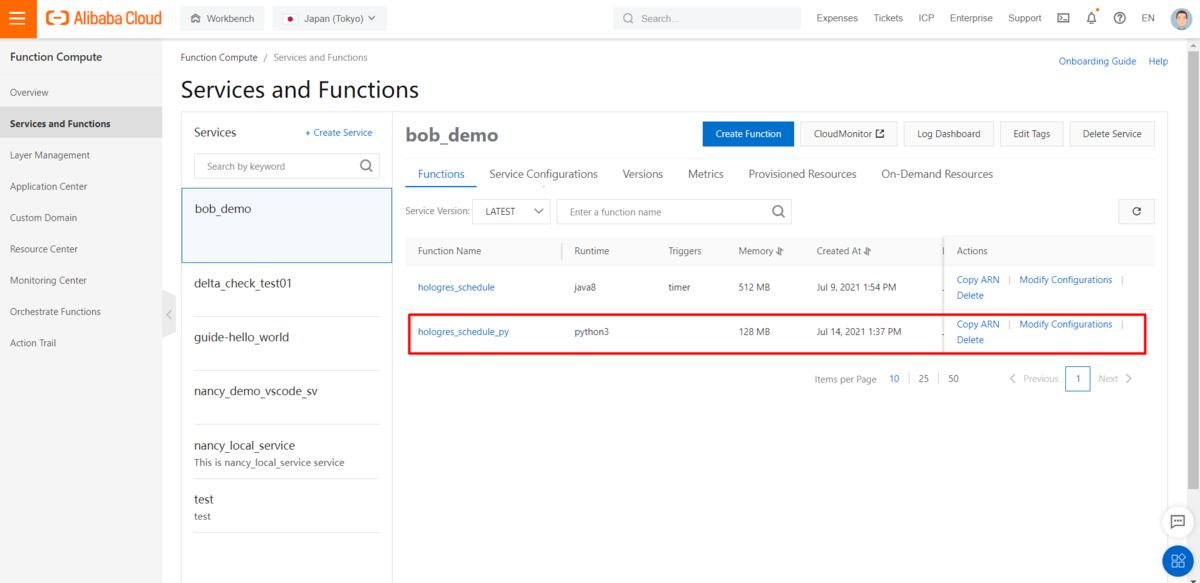This screenshot has width=1200, height=583.
Task: Open Workbench
Action: pos(222,18)
